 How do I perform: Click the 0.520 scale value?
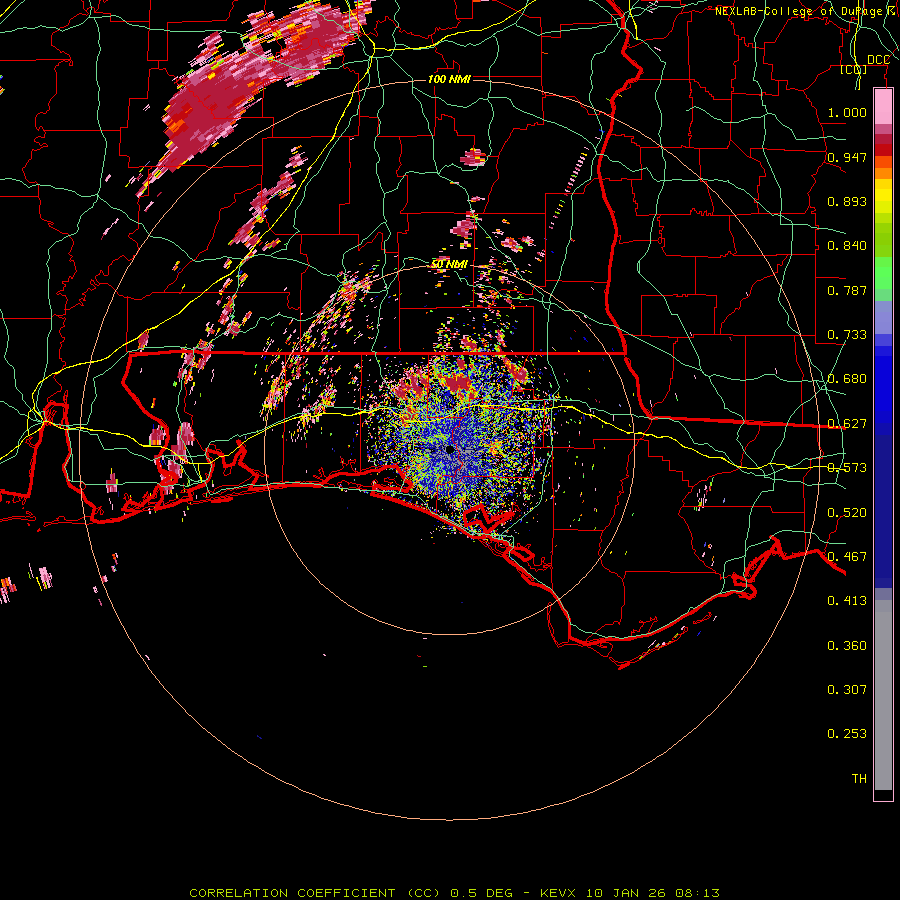847,513
